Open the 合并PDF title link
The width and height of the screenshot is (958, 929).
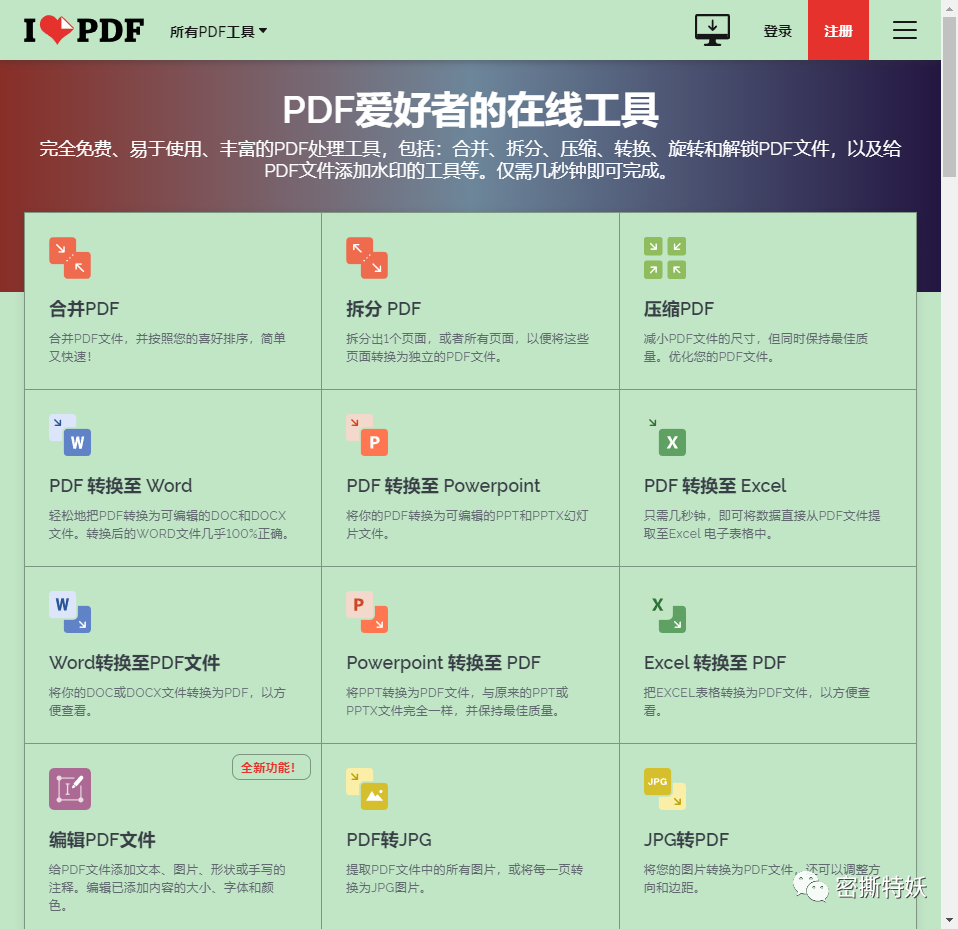pos(84,308)
